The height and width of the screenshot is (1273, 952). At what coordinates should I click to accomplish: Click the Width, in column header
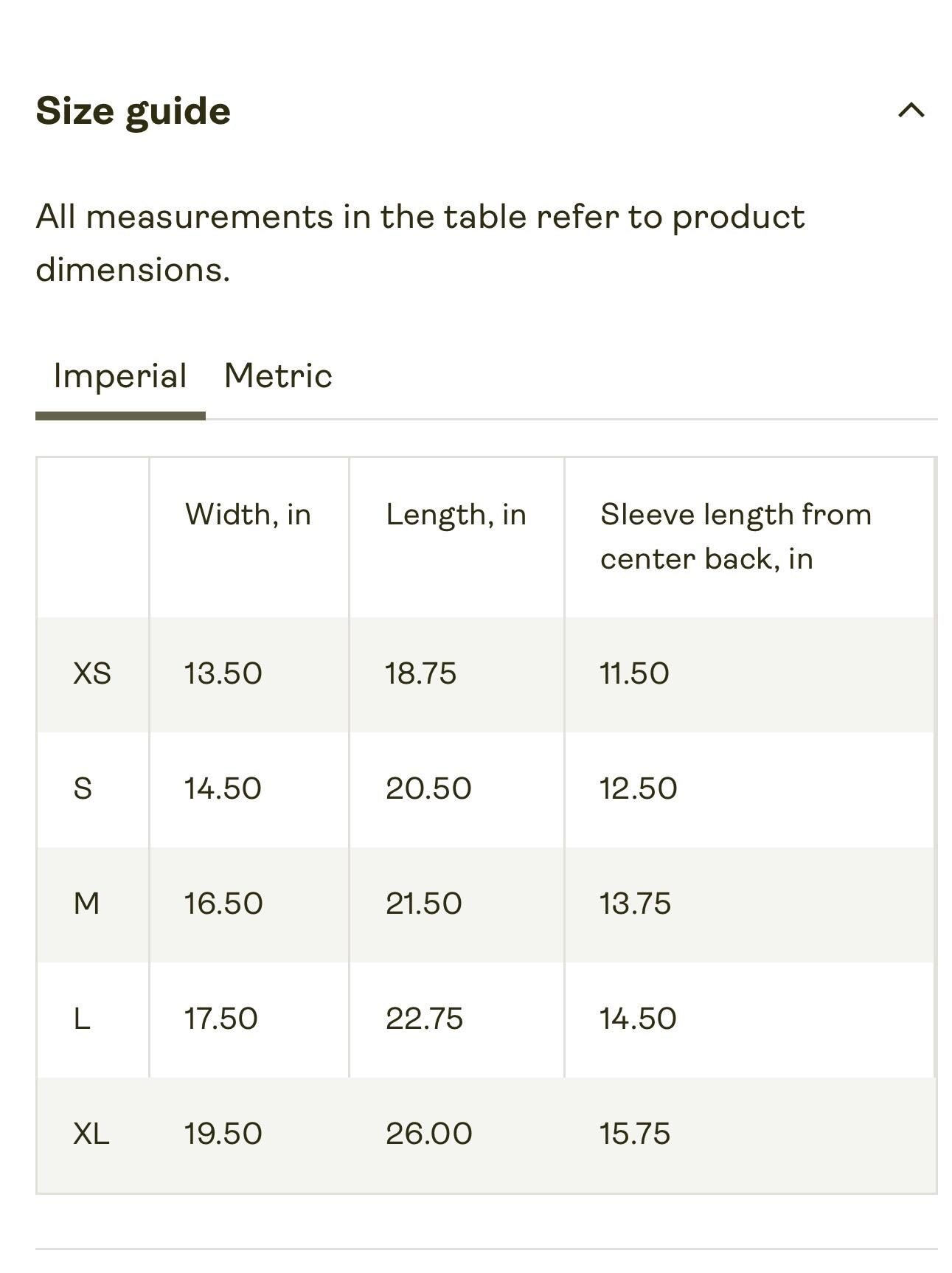point(248,514)
